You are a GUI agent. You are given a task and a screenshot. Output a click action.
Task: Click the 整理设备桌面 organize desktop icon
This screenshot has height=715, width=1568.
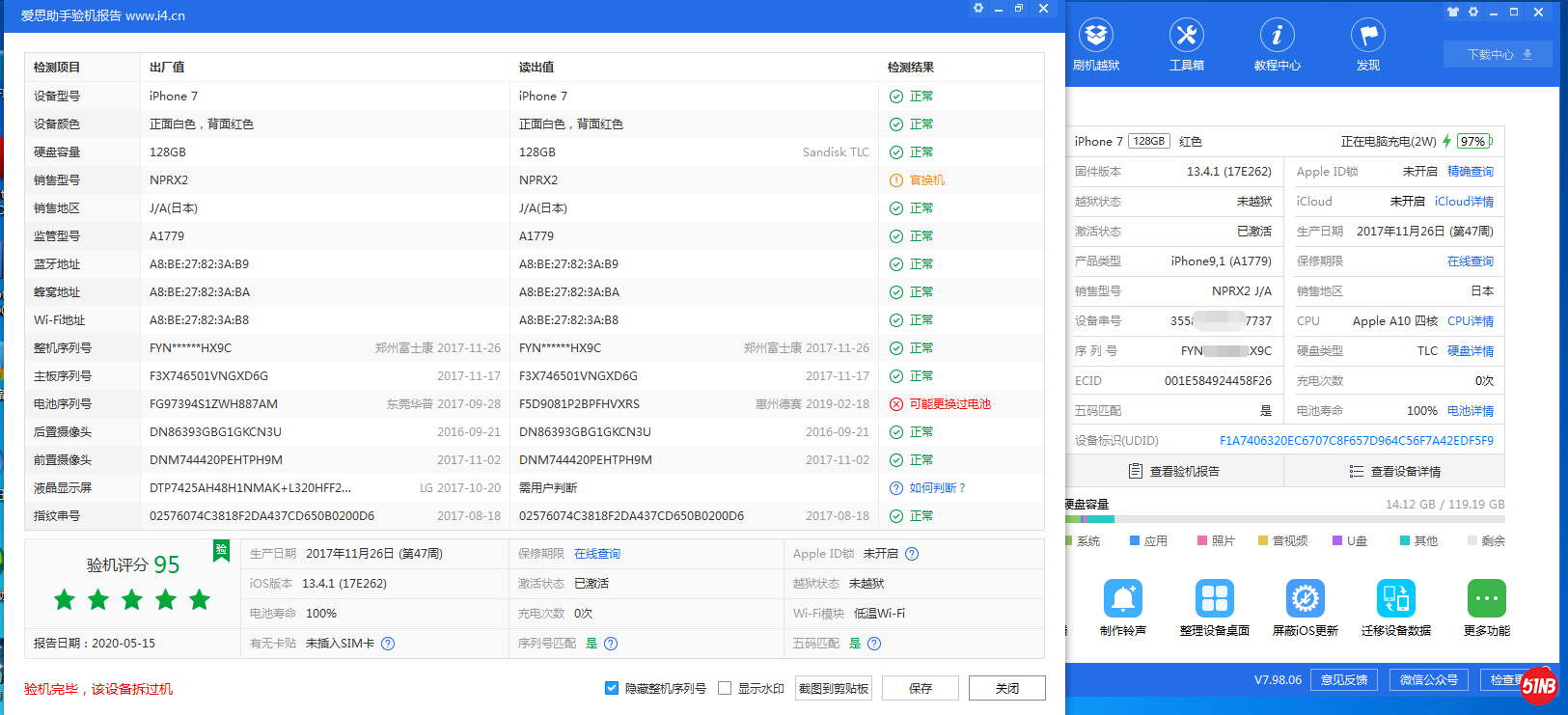point(1214,599)
